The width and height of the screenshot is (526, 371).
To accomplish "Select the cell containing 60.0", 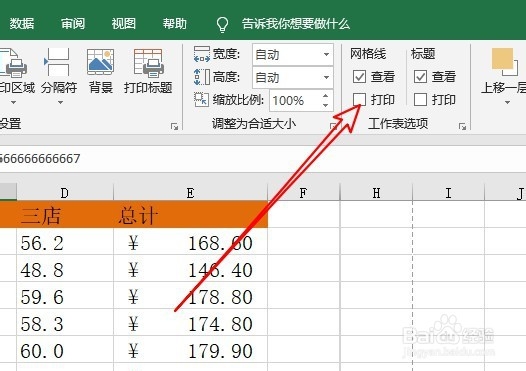I will pyautogui.click(x=65, y=350).
